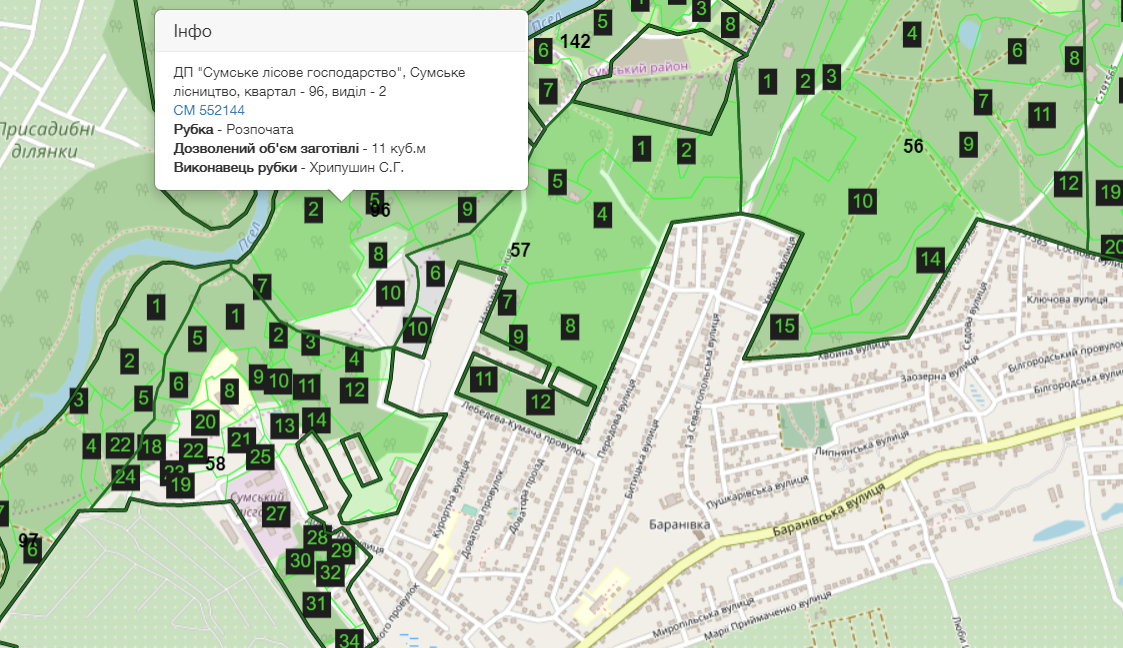
Task: Select marker 14 on the right edge of quarter 56
Action: click(929, 258)
